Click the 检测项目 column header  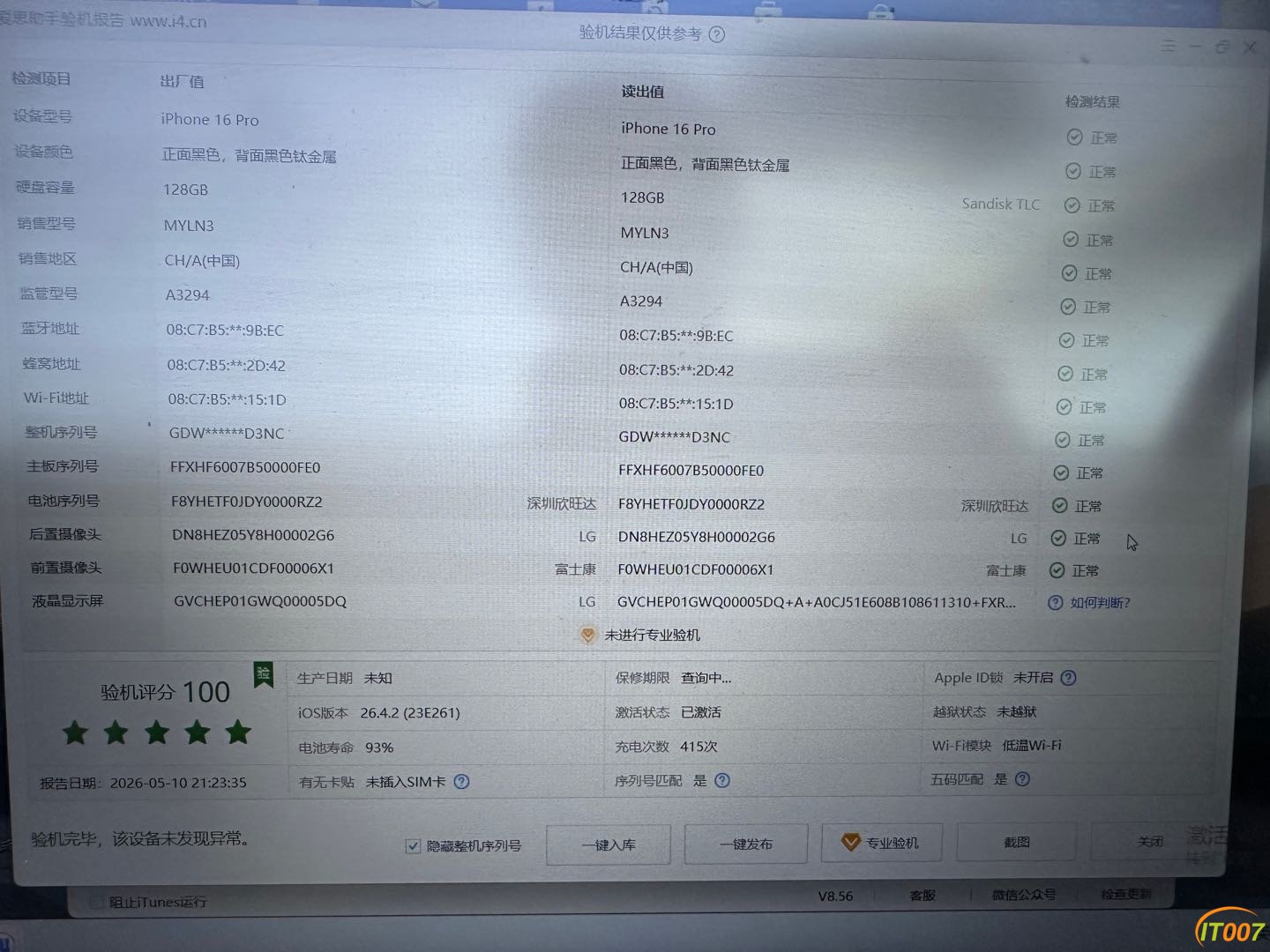(x=41, y=78)
